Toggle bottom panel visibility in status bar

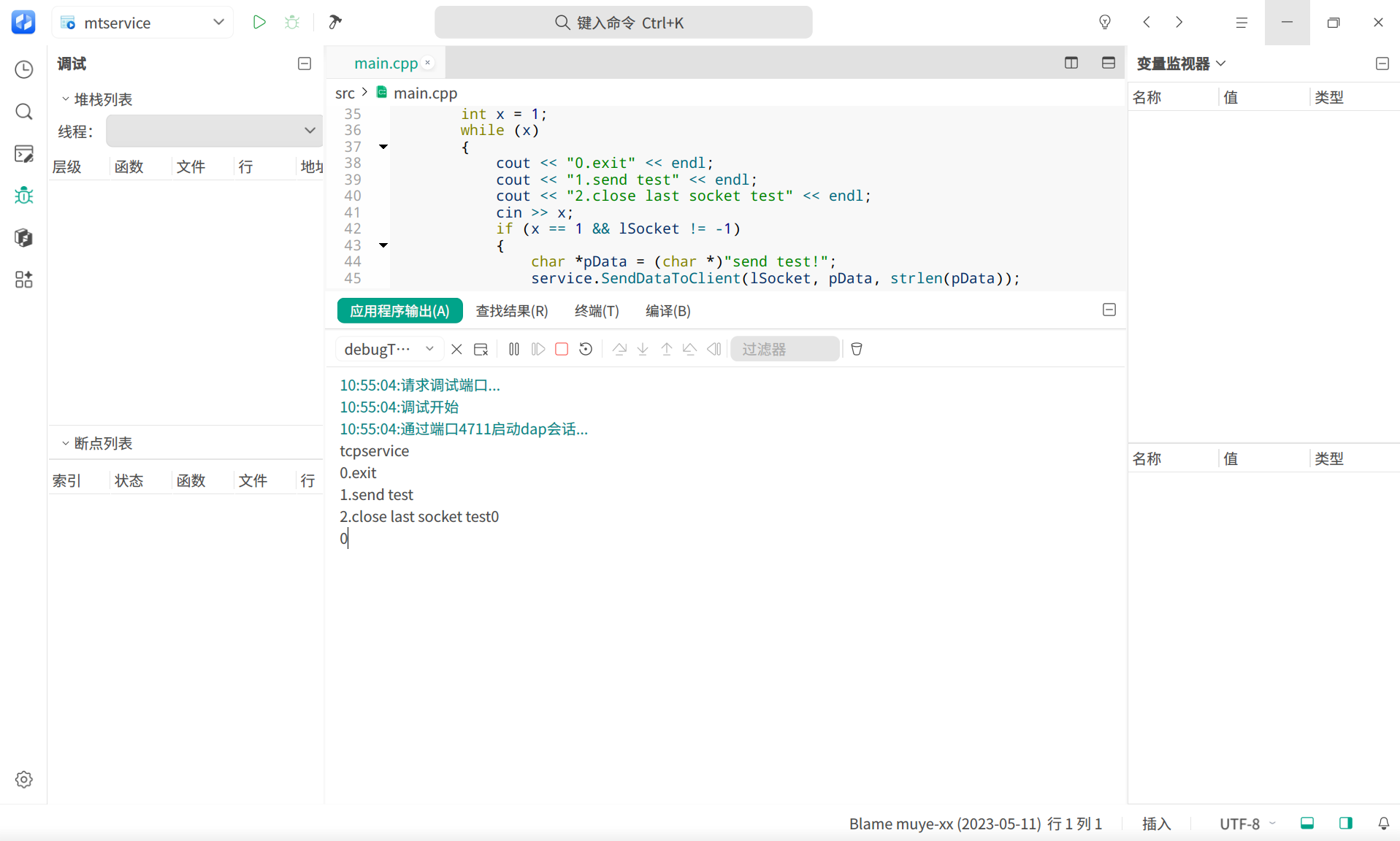pyautogui.click(x=1307, y=823)
